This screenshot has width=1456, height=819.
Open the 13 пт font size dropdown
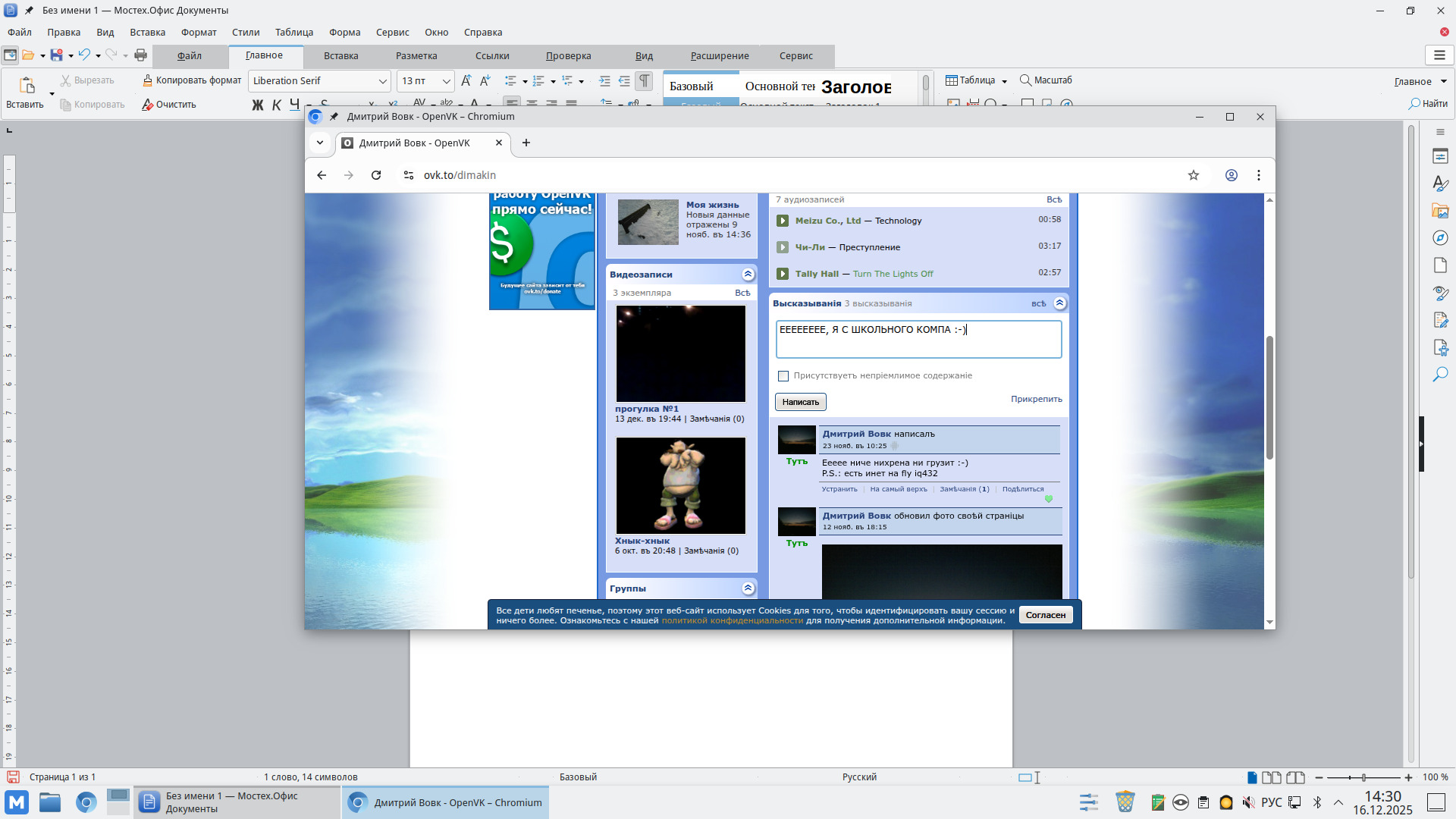[x=446, y=81]
